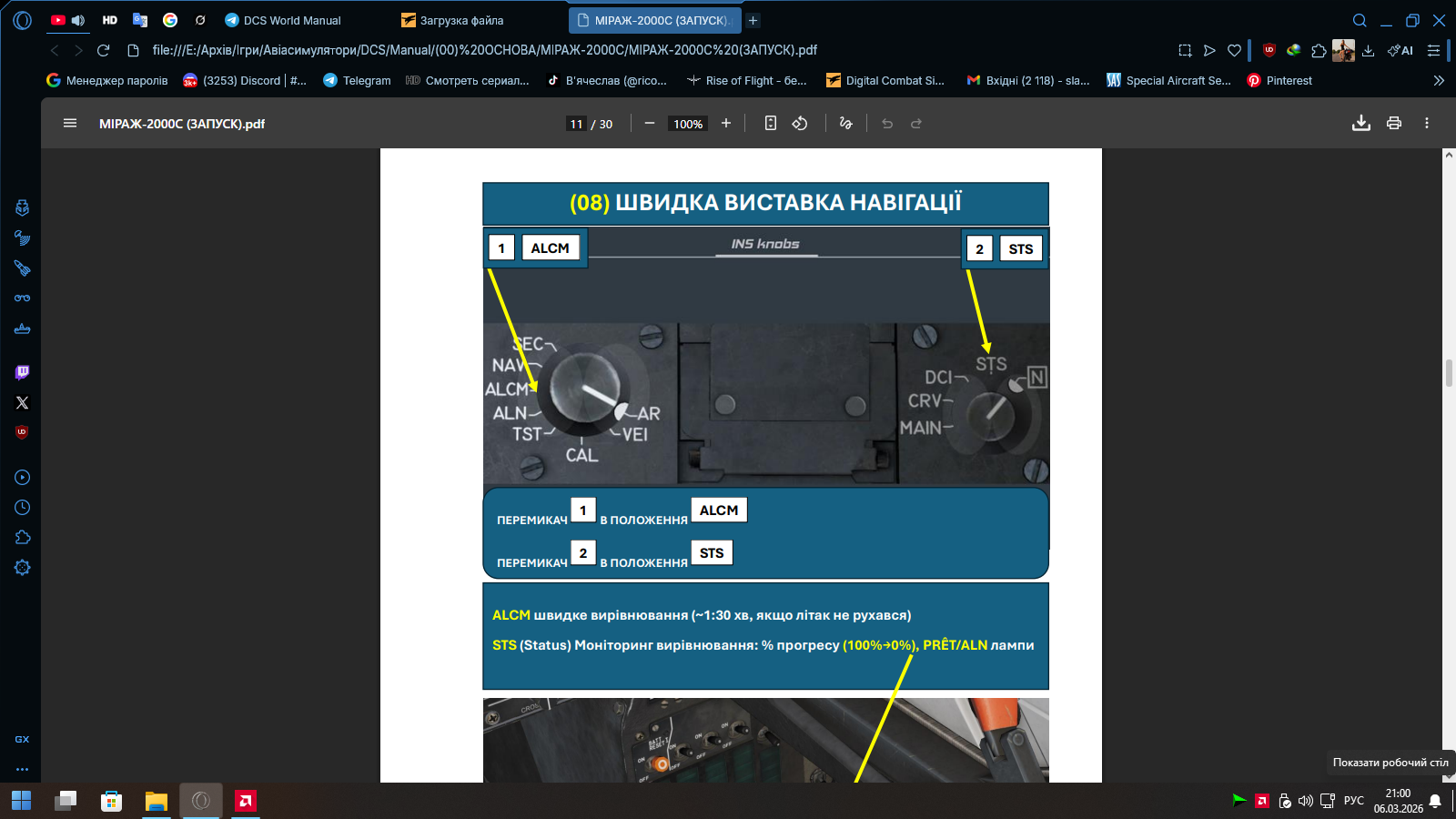Expand the hidden bookmarks chevron

(x=1439, y=80)
